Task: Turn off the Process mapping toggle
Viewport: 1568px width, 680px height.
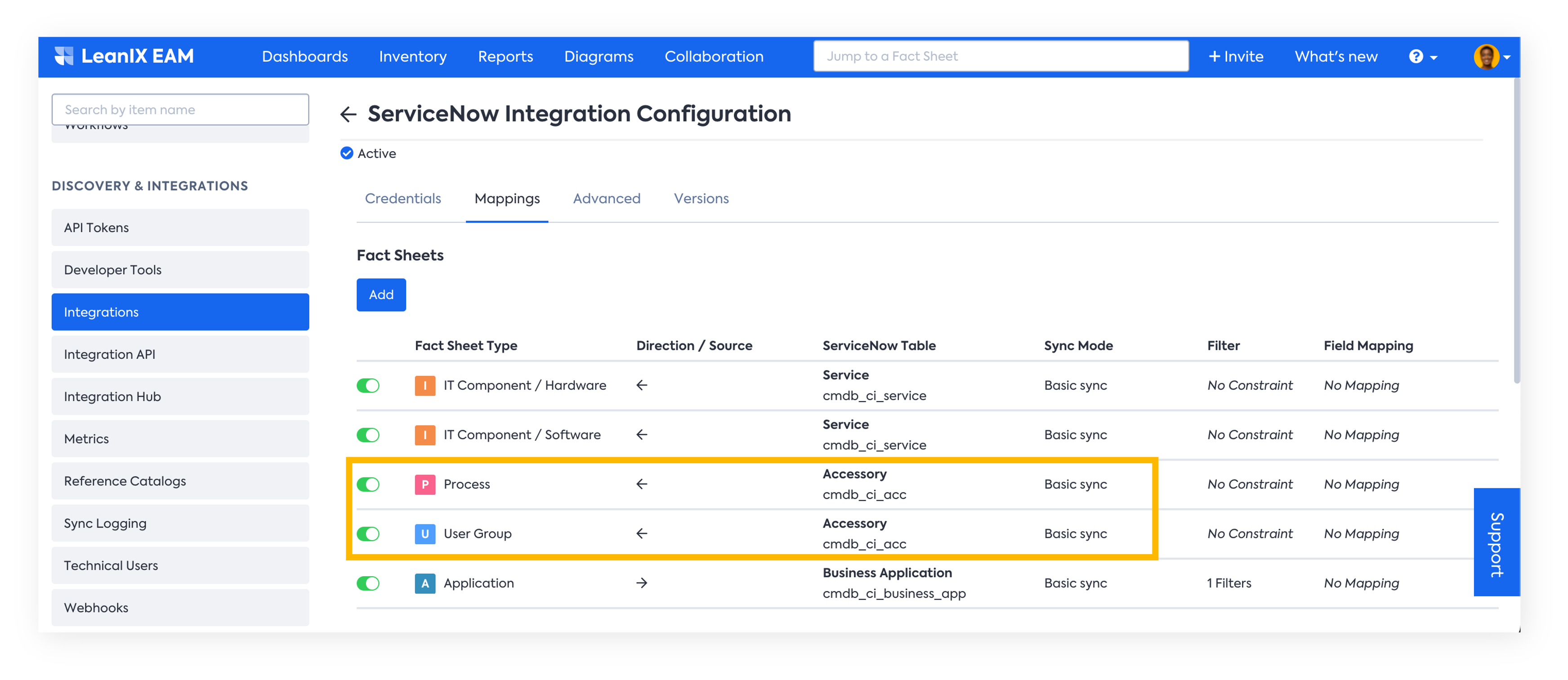Action: (x=368, y=484)
